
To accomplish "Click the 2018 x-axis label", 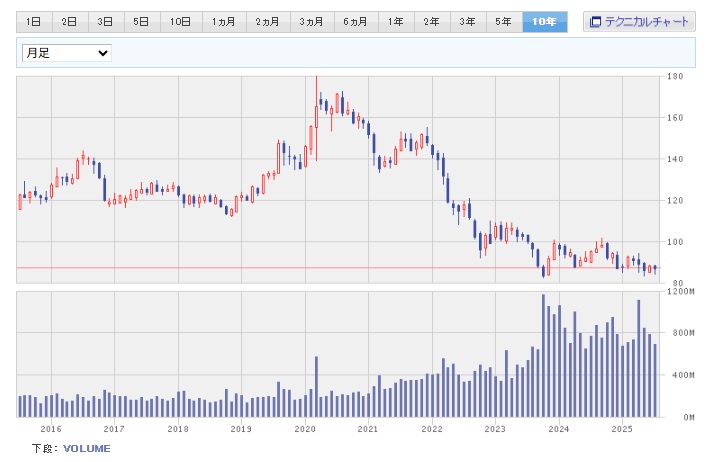I will point(178,429).
